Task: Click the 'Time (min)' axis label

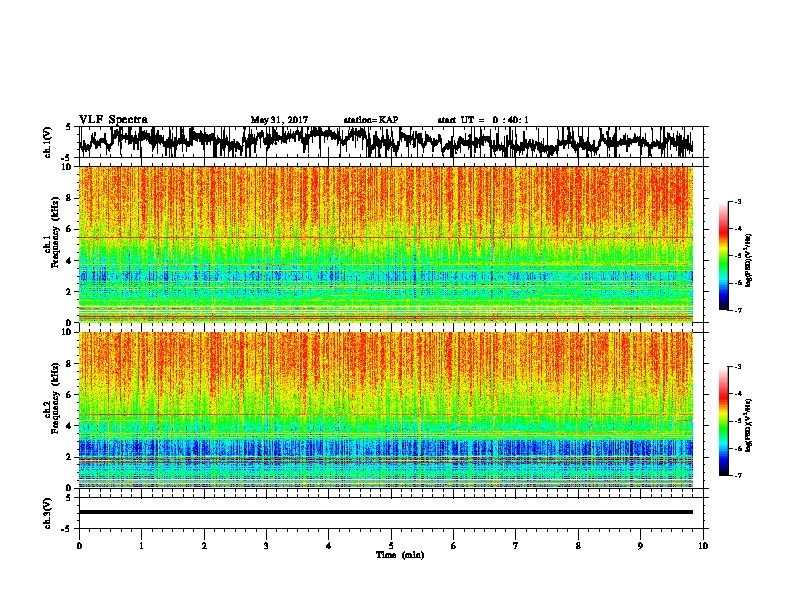Action: pyautogui.click(x=400, y=554)
